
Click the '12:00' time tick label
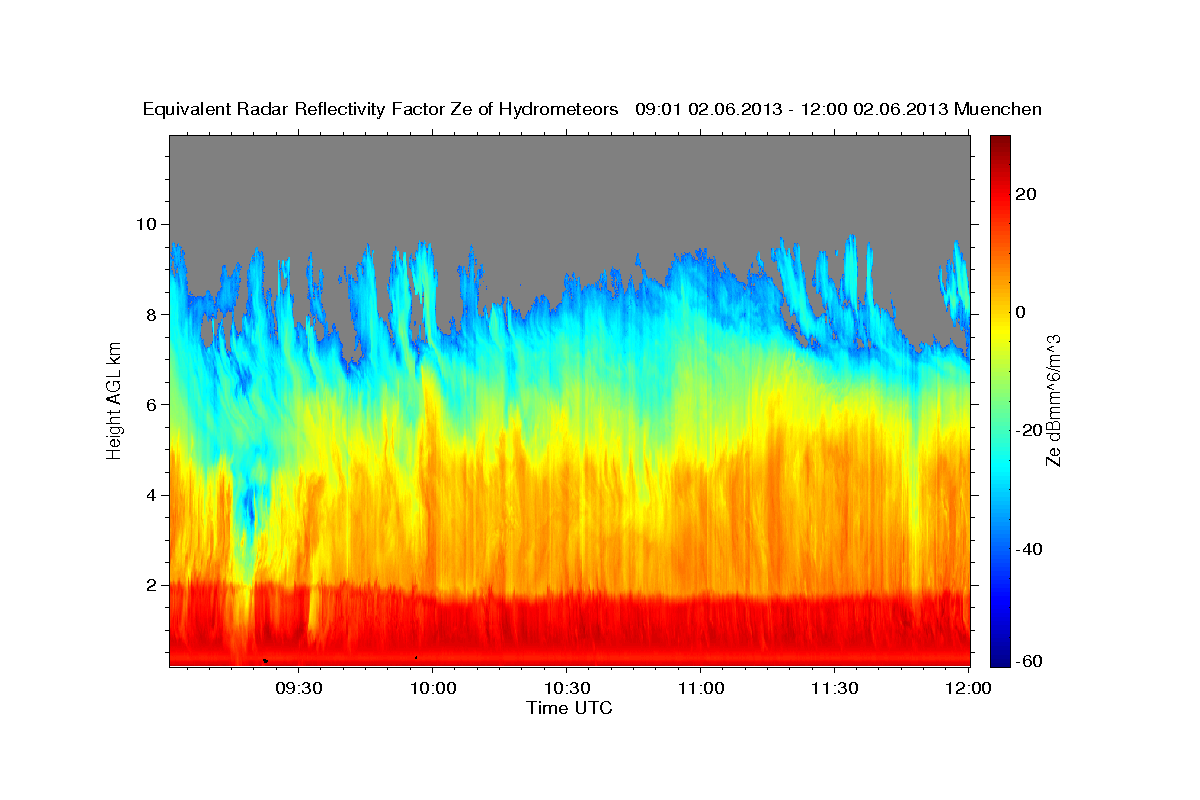click(968, 689)
